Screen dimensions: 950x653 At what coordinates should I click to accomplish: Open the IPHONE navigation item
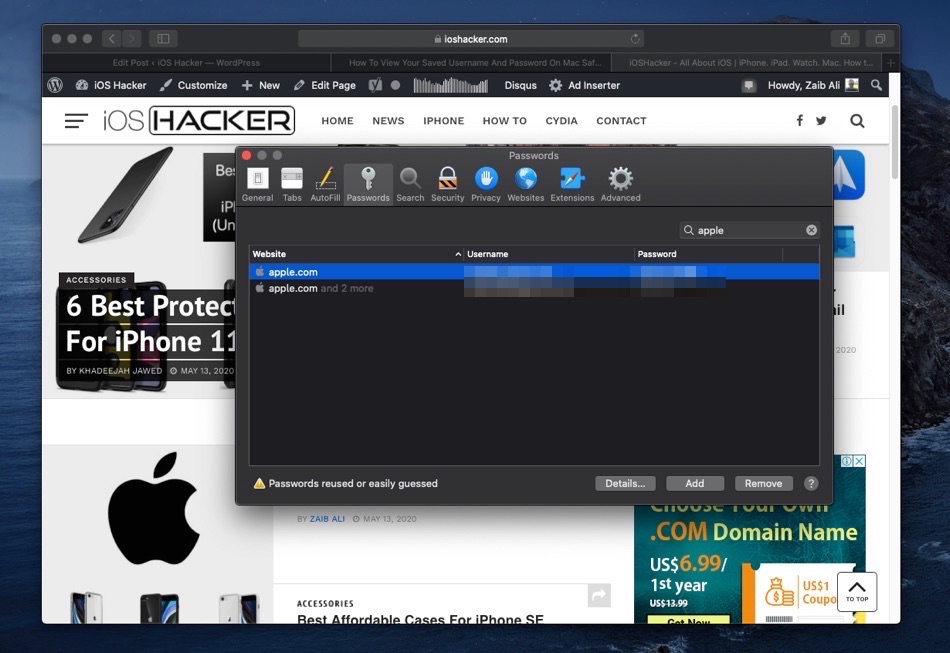coord(443,121)
